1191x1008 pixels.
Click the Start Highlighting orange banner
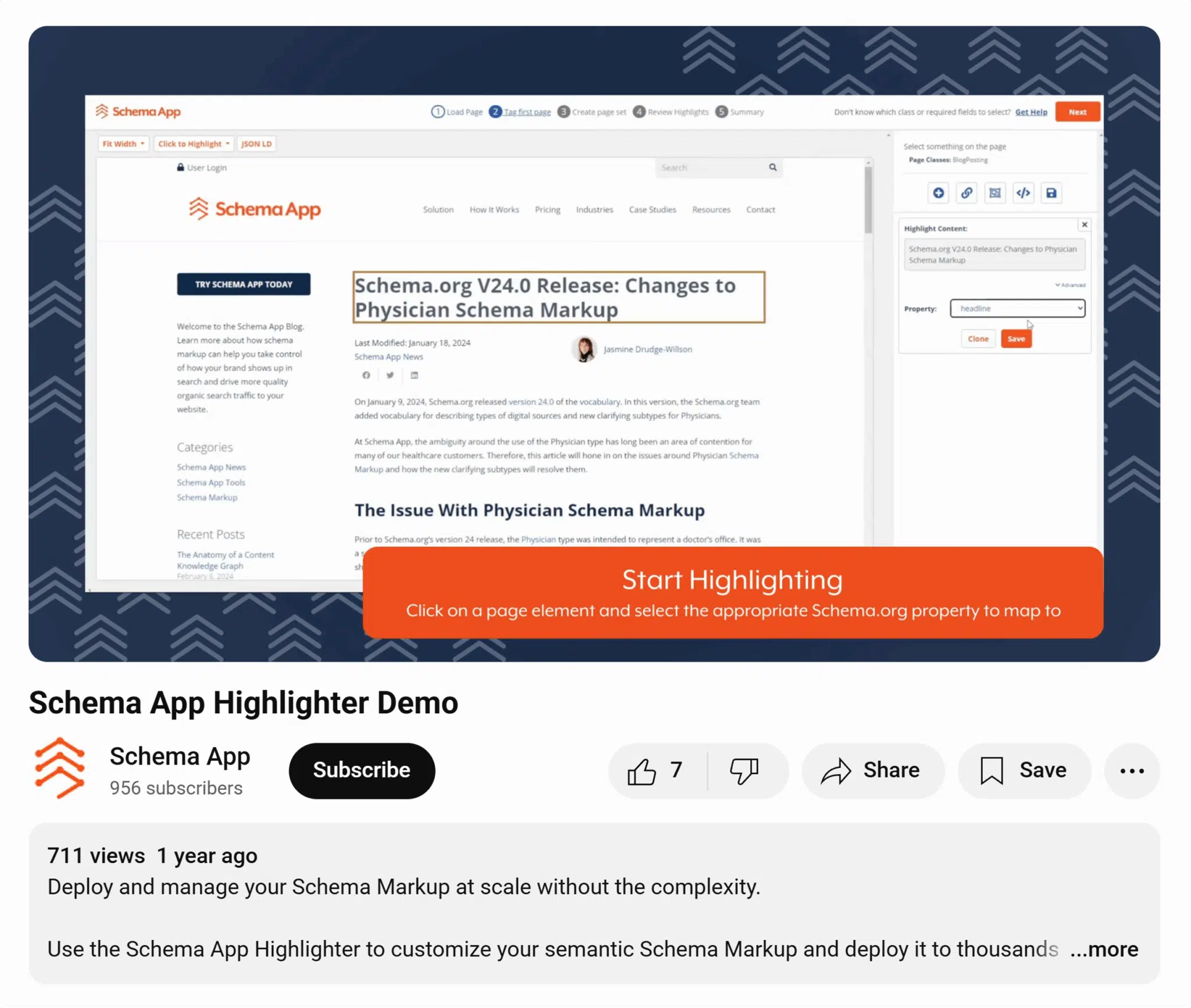click(733, 593)
